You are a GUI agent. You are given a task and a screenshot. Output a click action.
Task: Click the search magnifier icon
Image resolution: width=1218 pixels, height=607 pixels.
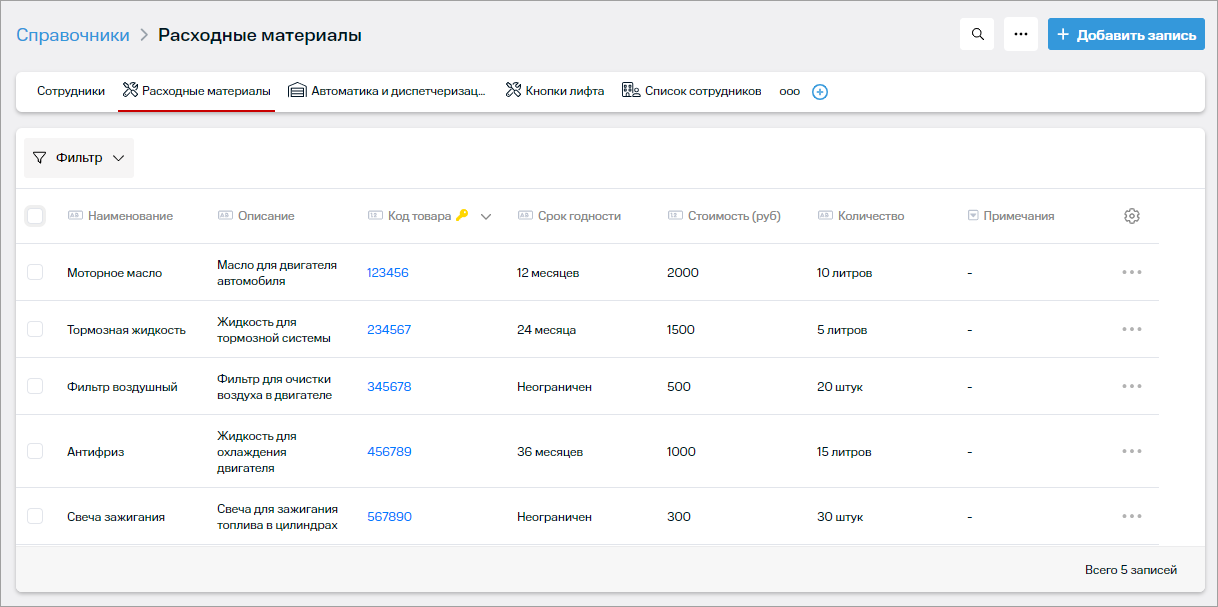tap(976, 34)
